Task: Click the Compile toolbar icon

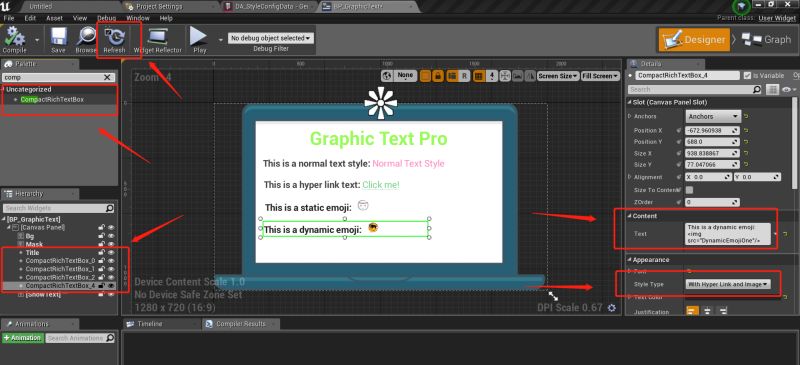Action: (x=14, y=37)
